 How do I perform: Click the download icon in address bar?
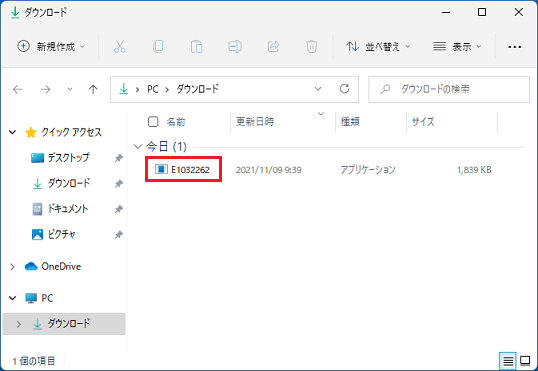pos(124,89)
